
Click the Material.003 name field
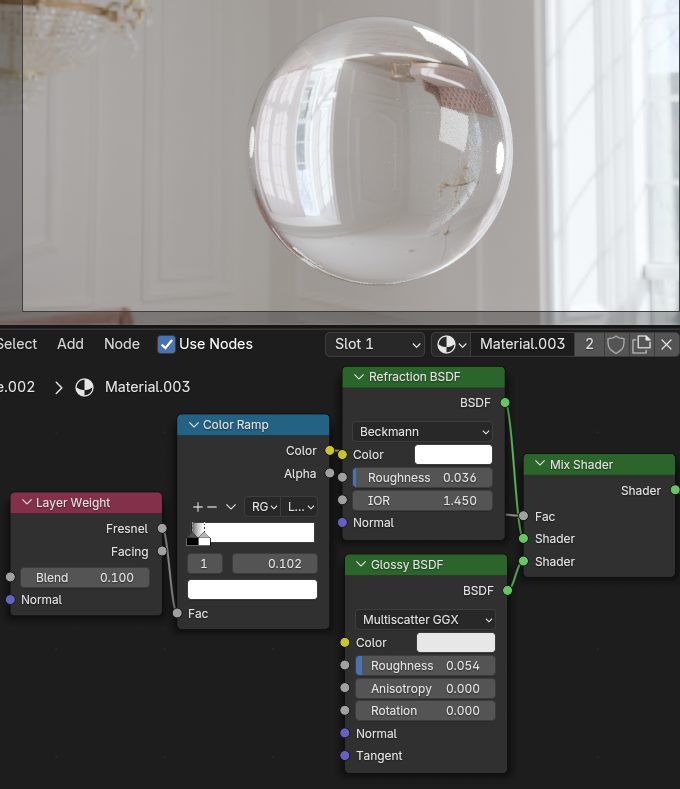point(521,344)
